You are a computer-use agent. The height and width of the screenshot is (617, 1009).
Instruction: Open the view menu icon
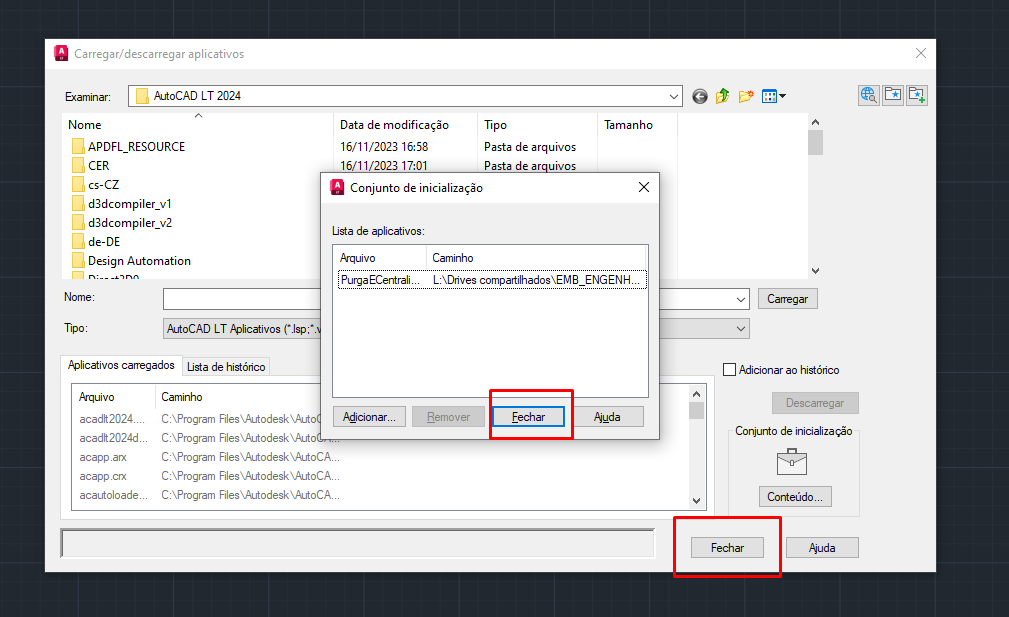click(773, 96)
